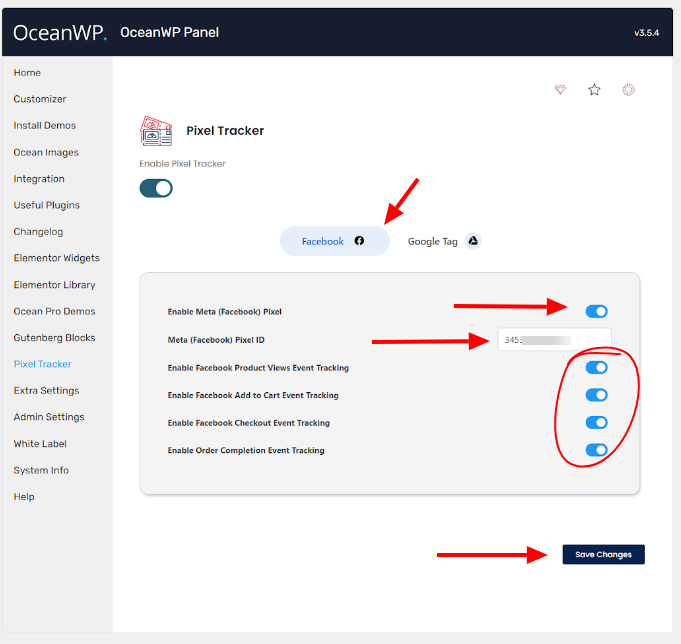Viewport: 681px width, 644px height.
Task: Open Changelog in the sidebar
Action: [x=38, y=232]
